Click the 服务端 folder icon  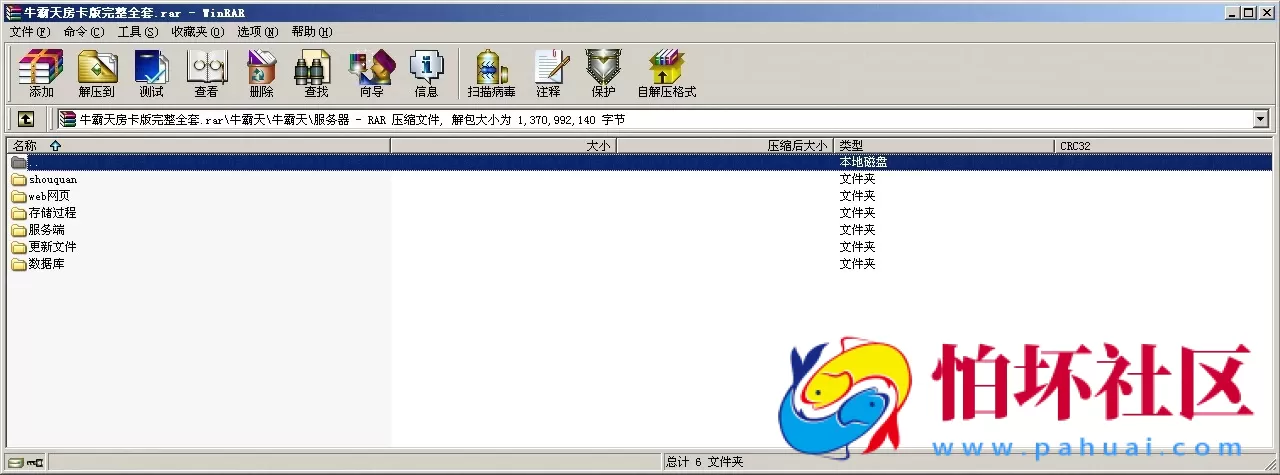click(18, 230)
